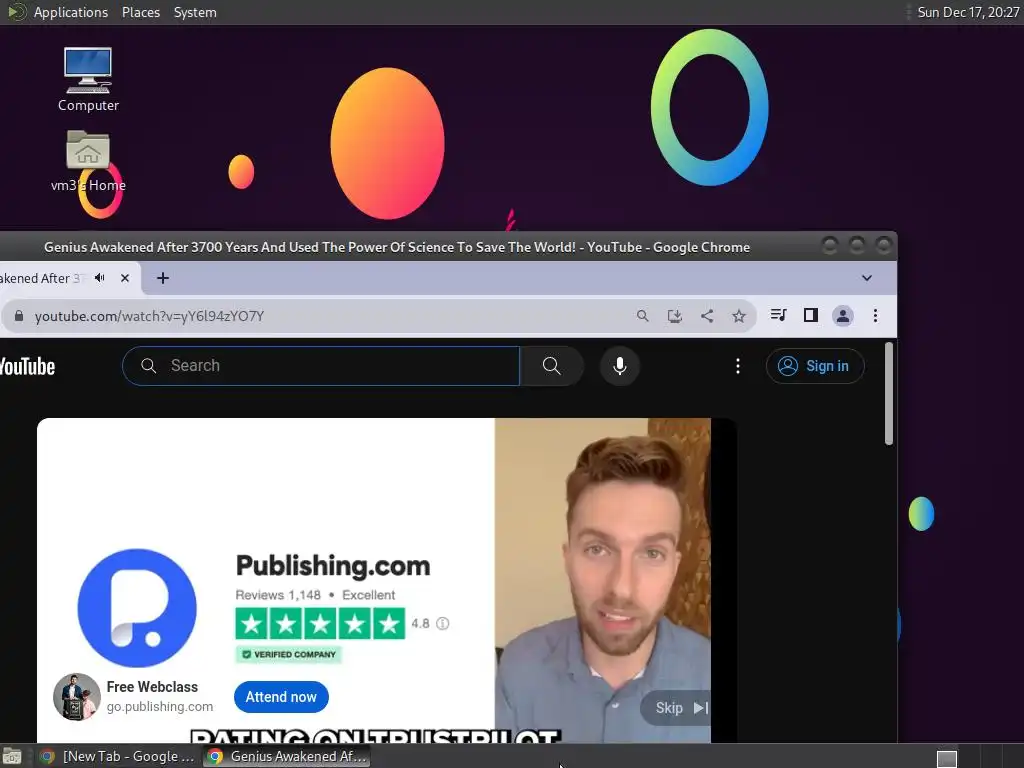The image size is (1024, 768).
Task: Open the vm3's Home folder icon
Action: point(88,161)
